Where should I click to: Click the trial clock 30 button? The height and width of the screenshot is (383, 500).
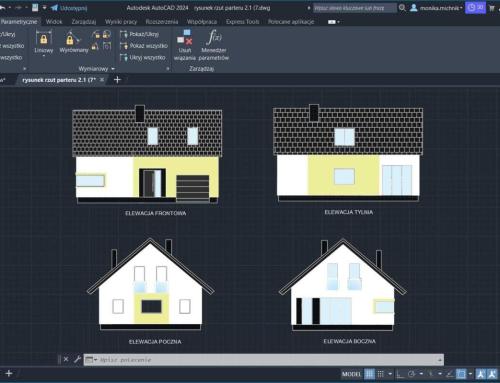coord(475,8)
